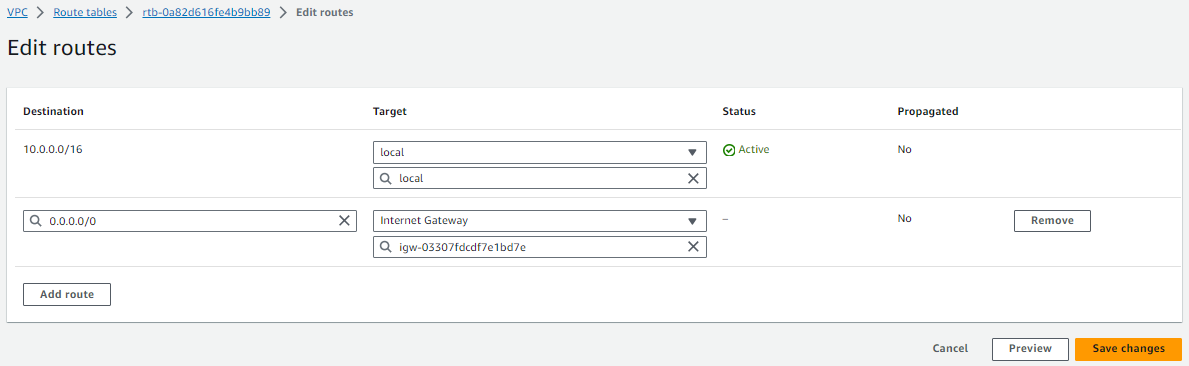This screenshot has height=366, width=1189.
Task: Focus the igw-03307fdcdf7e1bd7e target input
Action: pyautogui.click(x=540, y=247)
